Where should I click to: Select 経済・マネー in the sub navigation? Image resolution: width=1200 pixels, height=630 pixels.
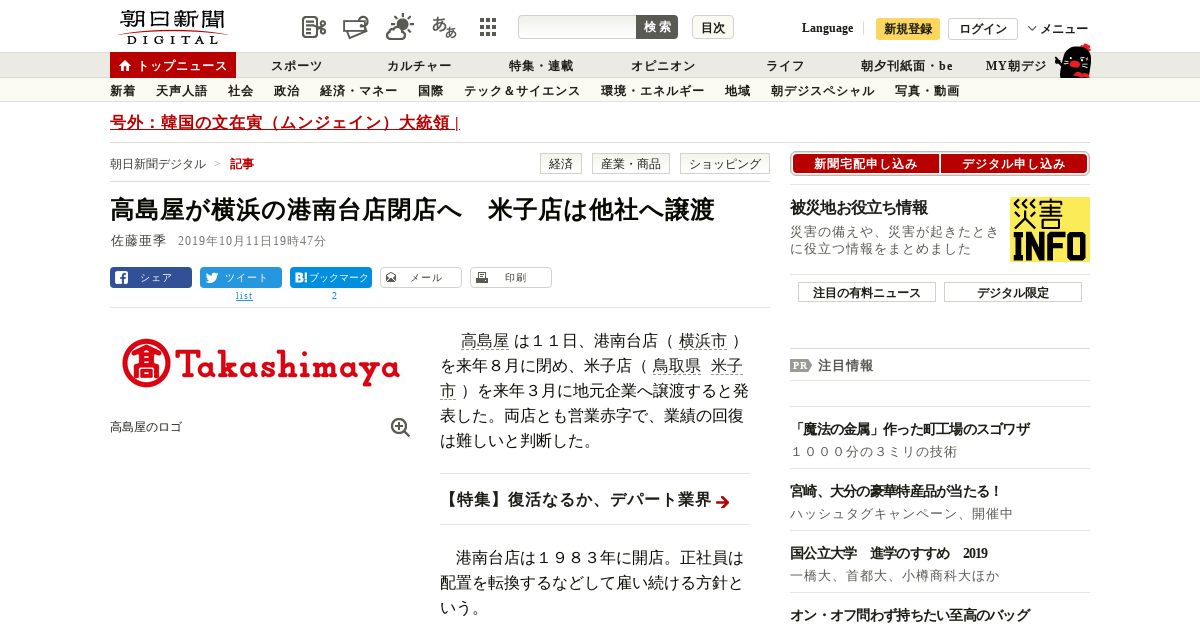tap(359, 91)
